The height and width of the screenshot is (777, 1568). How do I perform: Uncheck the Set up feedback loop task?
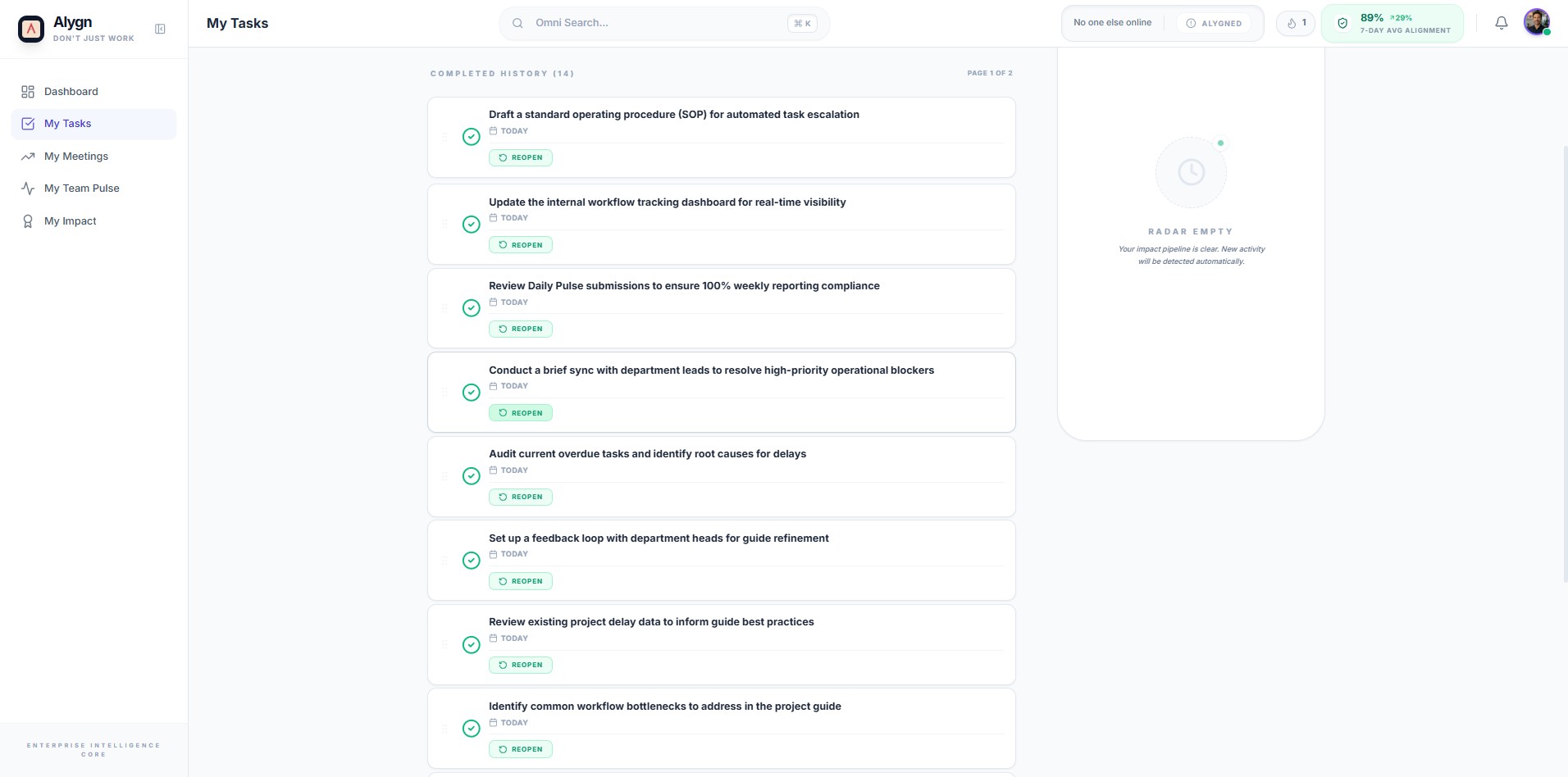point(472,561)
